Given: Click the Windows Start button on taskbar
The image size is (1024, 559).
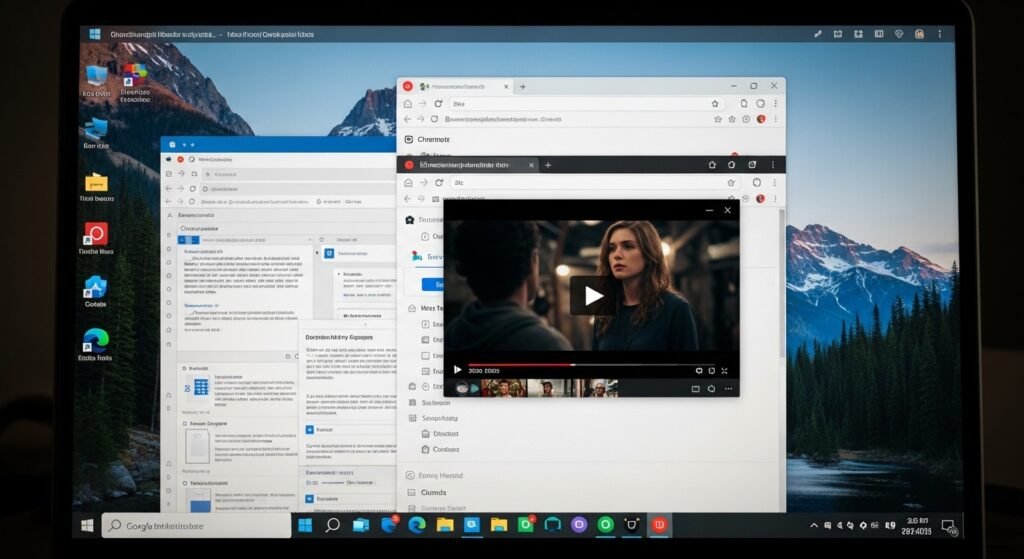Looking at the screenshot, I should (87, 525).
